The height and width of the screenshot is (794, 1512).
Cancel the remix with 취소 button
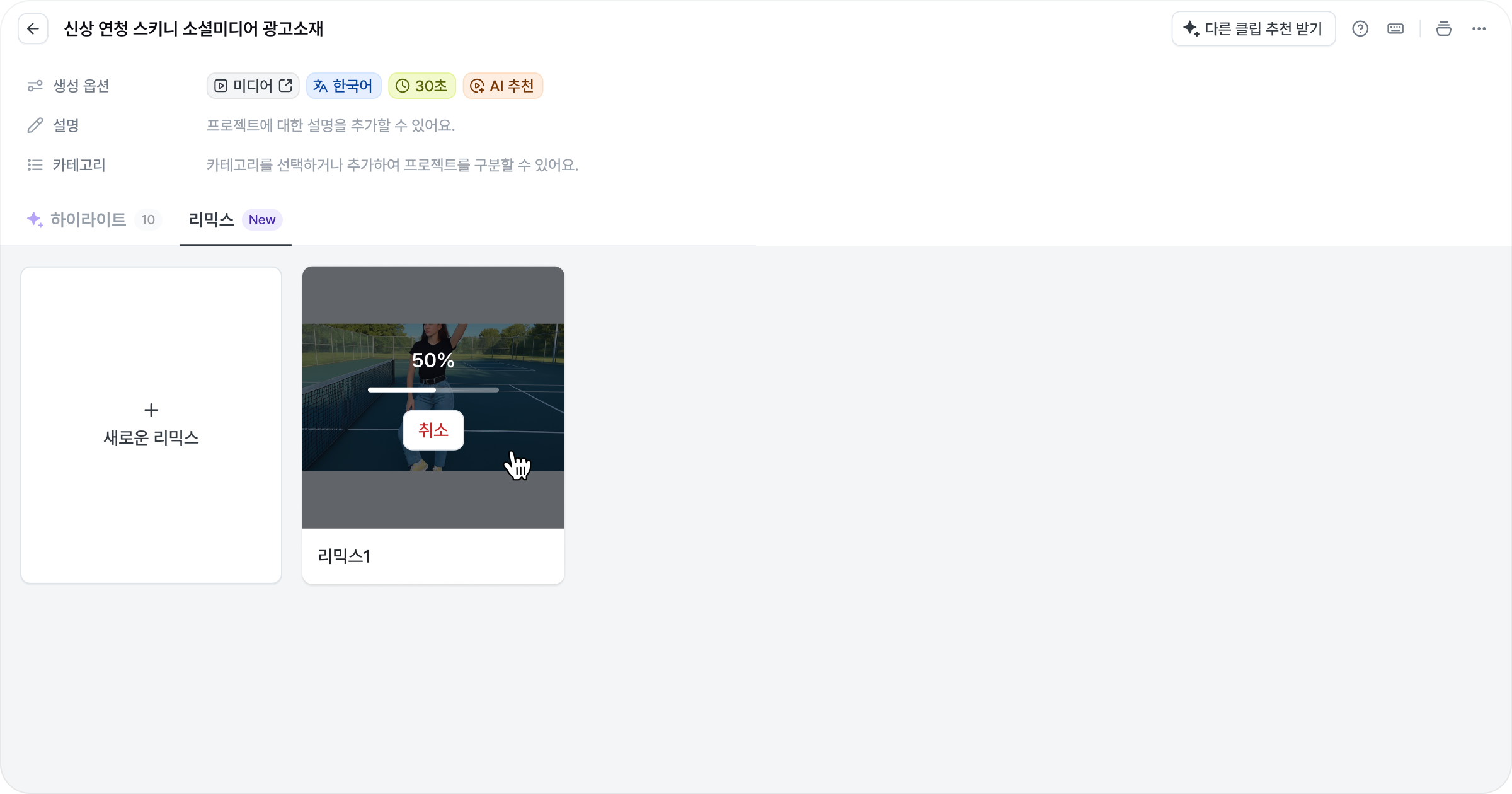(433, 430)
